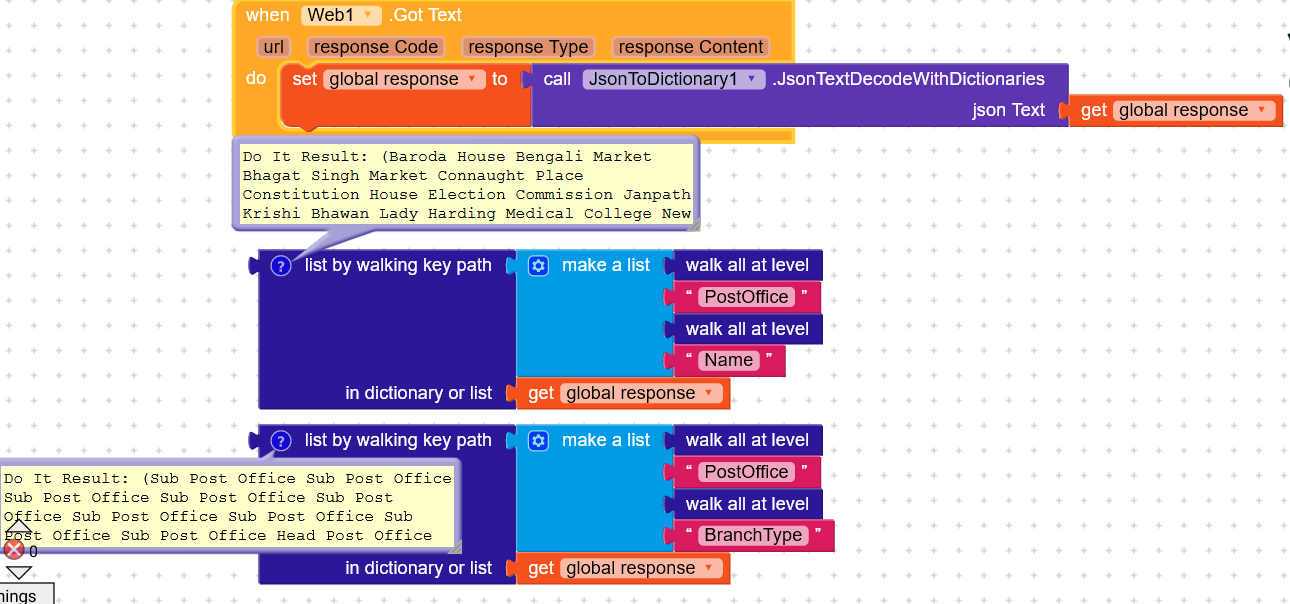Open the mutator gear on the top make a list block

pos(538,265)
